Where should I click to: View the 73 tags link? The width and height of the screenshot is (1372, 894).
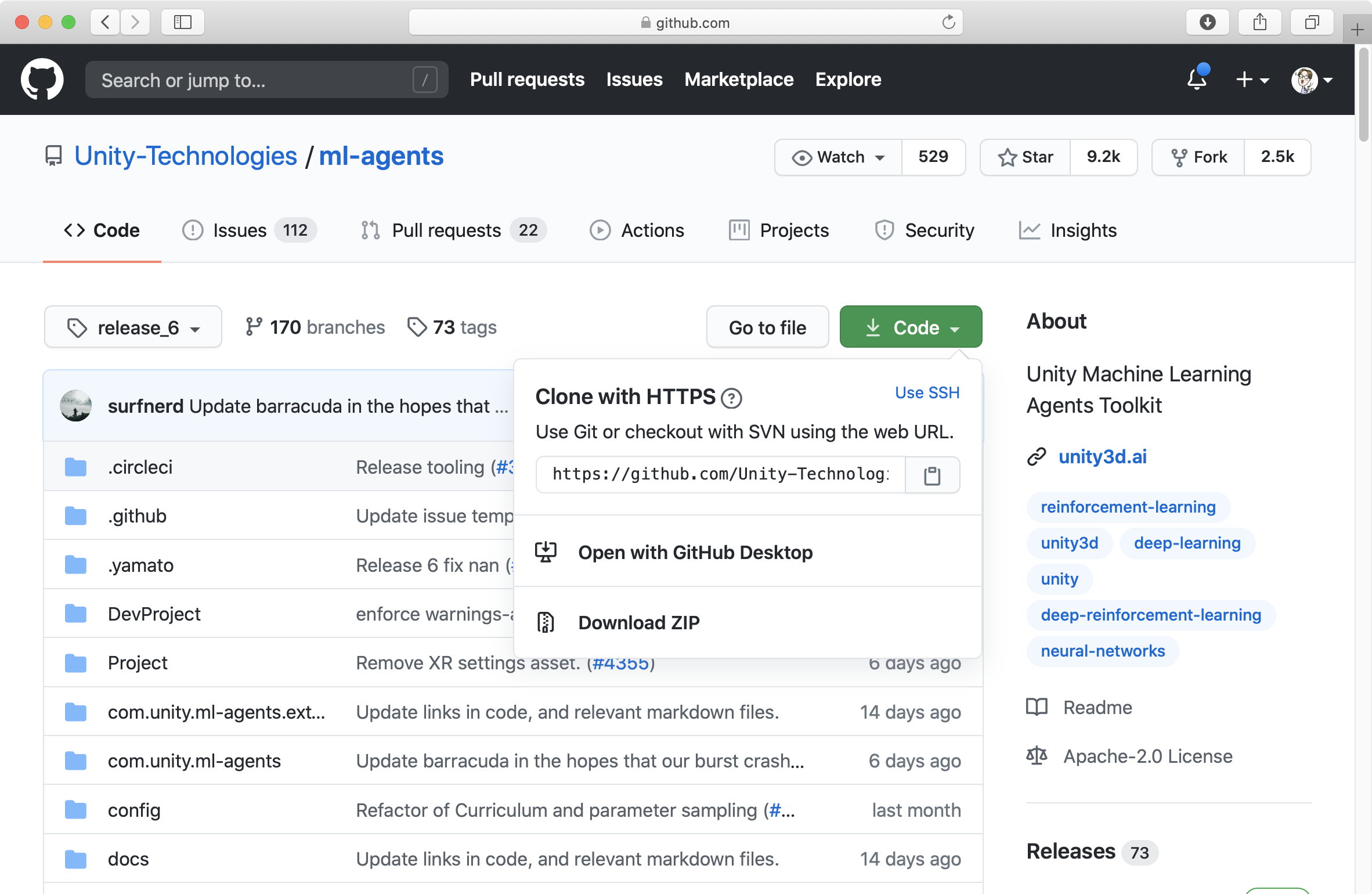point(452,327)
